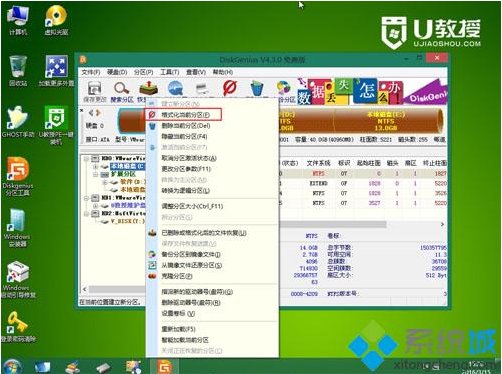Choose 调整分区大小(Ctrl_F11) menu entry
Viewport: 502px width, 374px height.
pos(212,206)
